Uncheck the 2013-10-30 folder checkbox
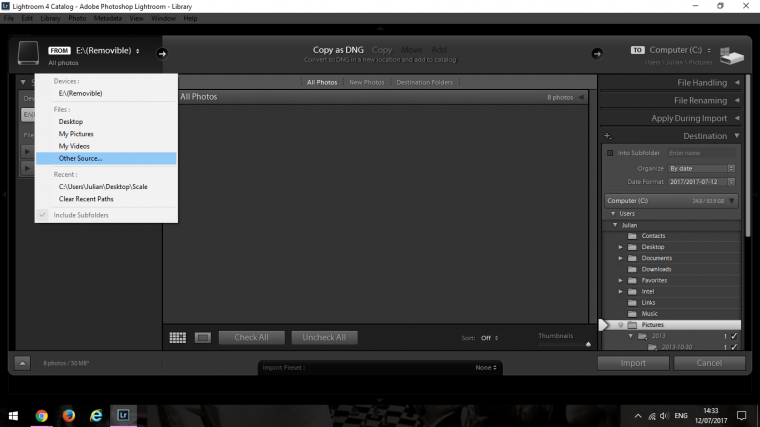This screenshot has height=427, width=760. coord(734,347)
